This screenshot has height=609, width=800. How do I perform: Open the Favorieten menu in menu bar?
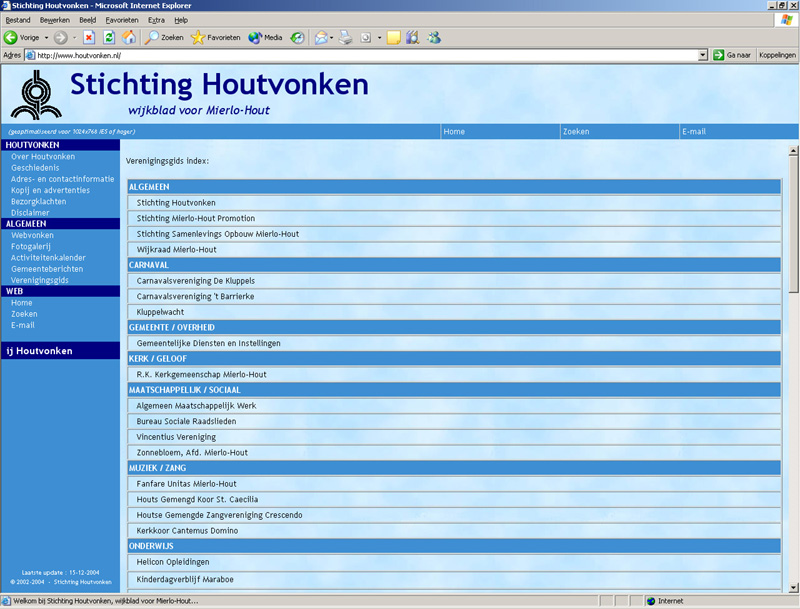pyautogui.click(x=122, y=20)
